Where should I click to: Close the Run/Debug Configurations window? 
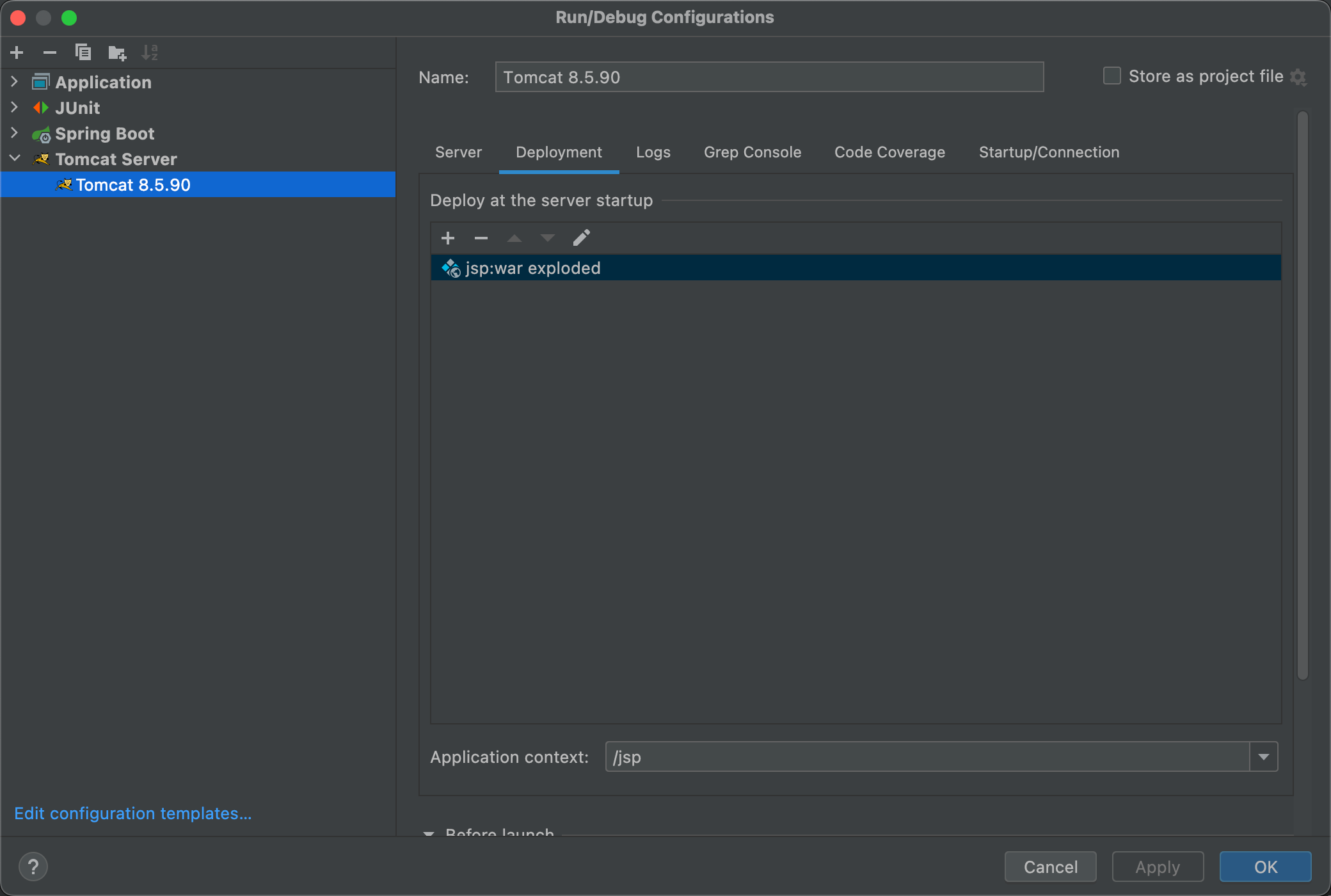click(19, 17)
